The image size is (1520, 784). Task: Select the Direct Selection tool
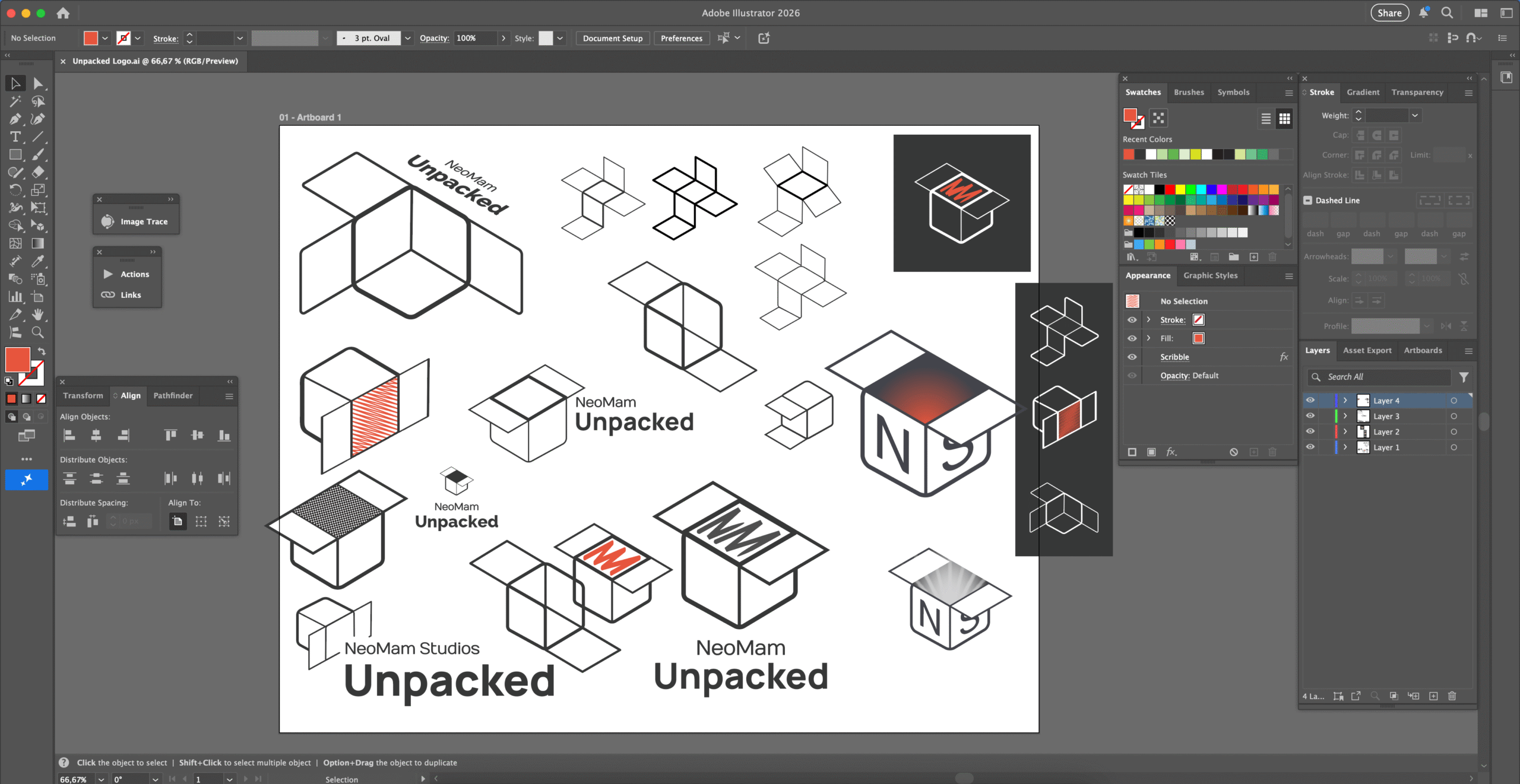(38, 84)
